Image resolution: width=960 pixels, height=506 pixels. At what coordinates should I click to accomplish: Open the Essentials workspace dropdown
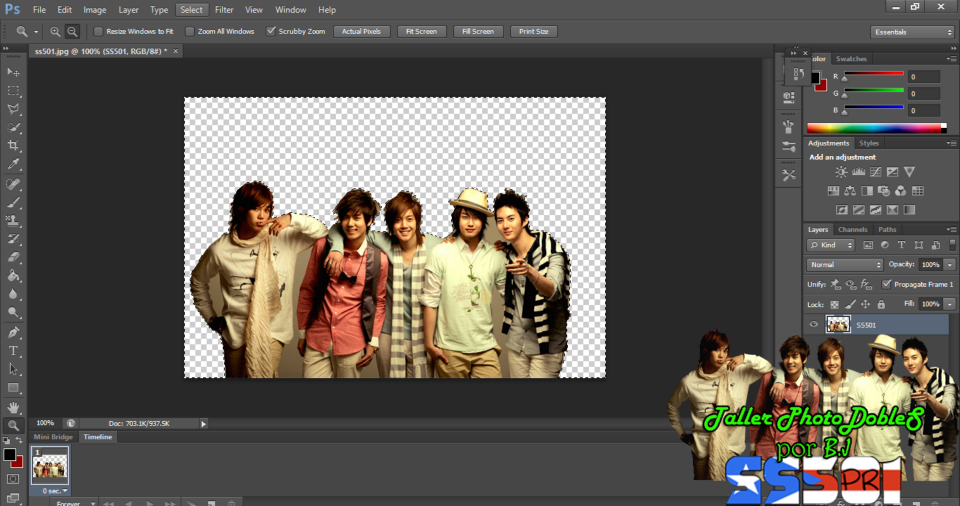pyautogui.click(x=912, y=32)
